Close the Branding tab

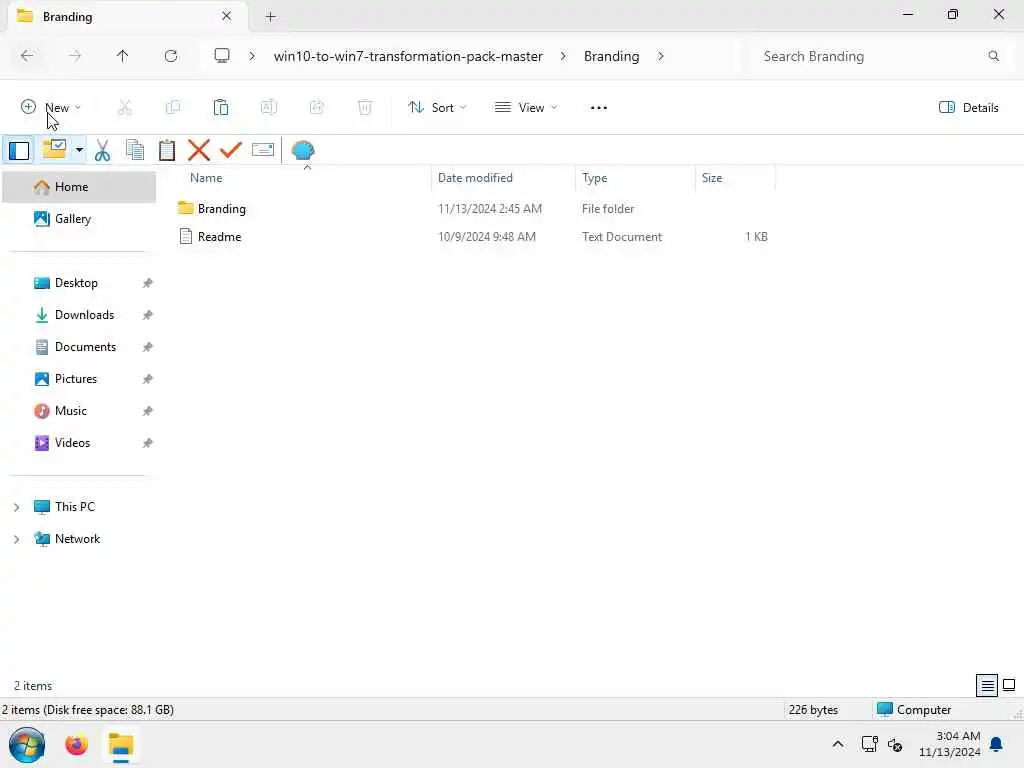(227, 16)
